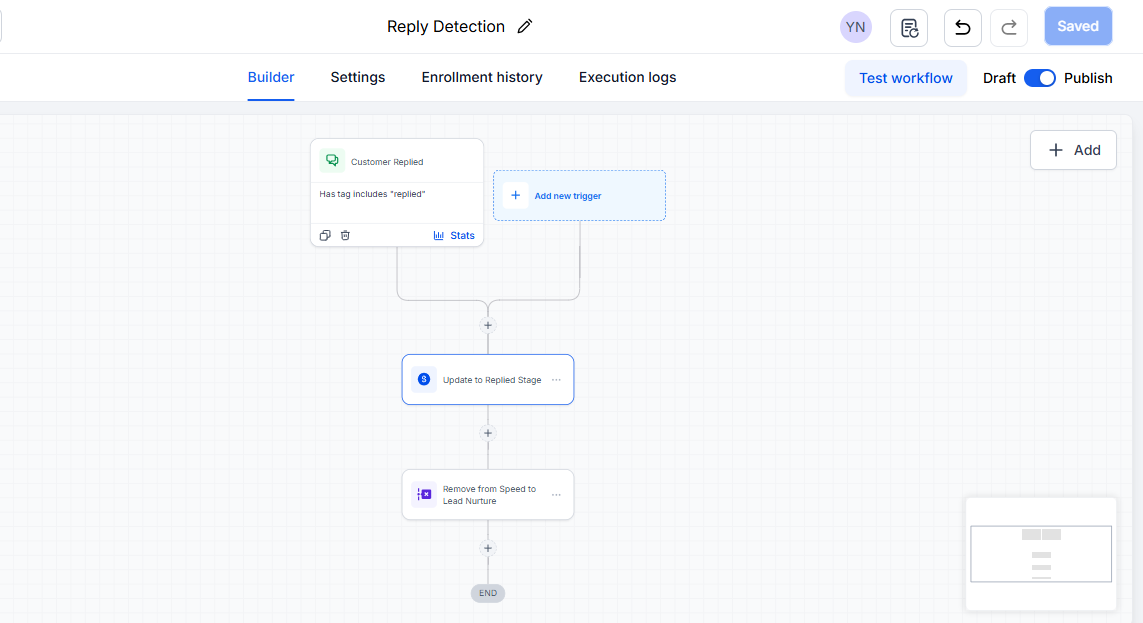Click the canvas minimap thumbnail

[x=1041, y=554]
